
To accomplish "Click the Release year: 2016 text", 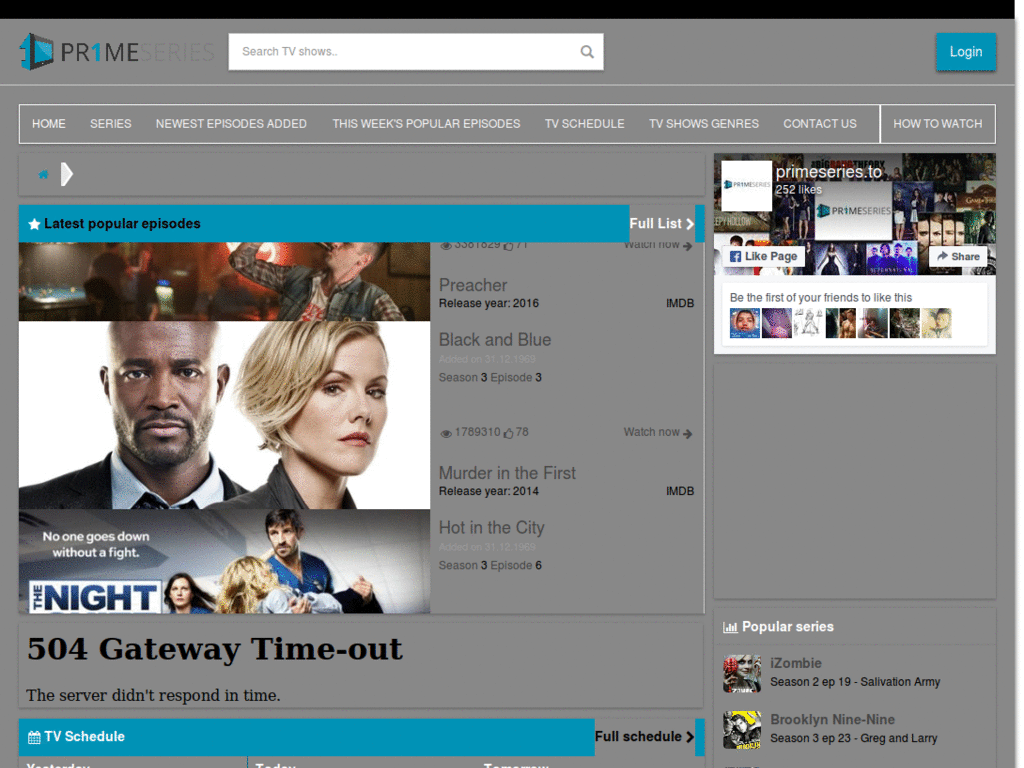I will tap(488, 304).
